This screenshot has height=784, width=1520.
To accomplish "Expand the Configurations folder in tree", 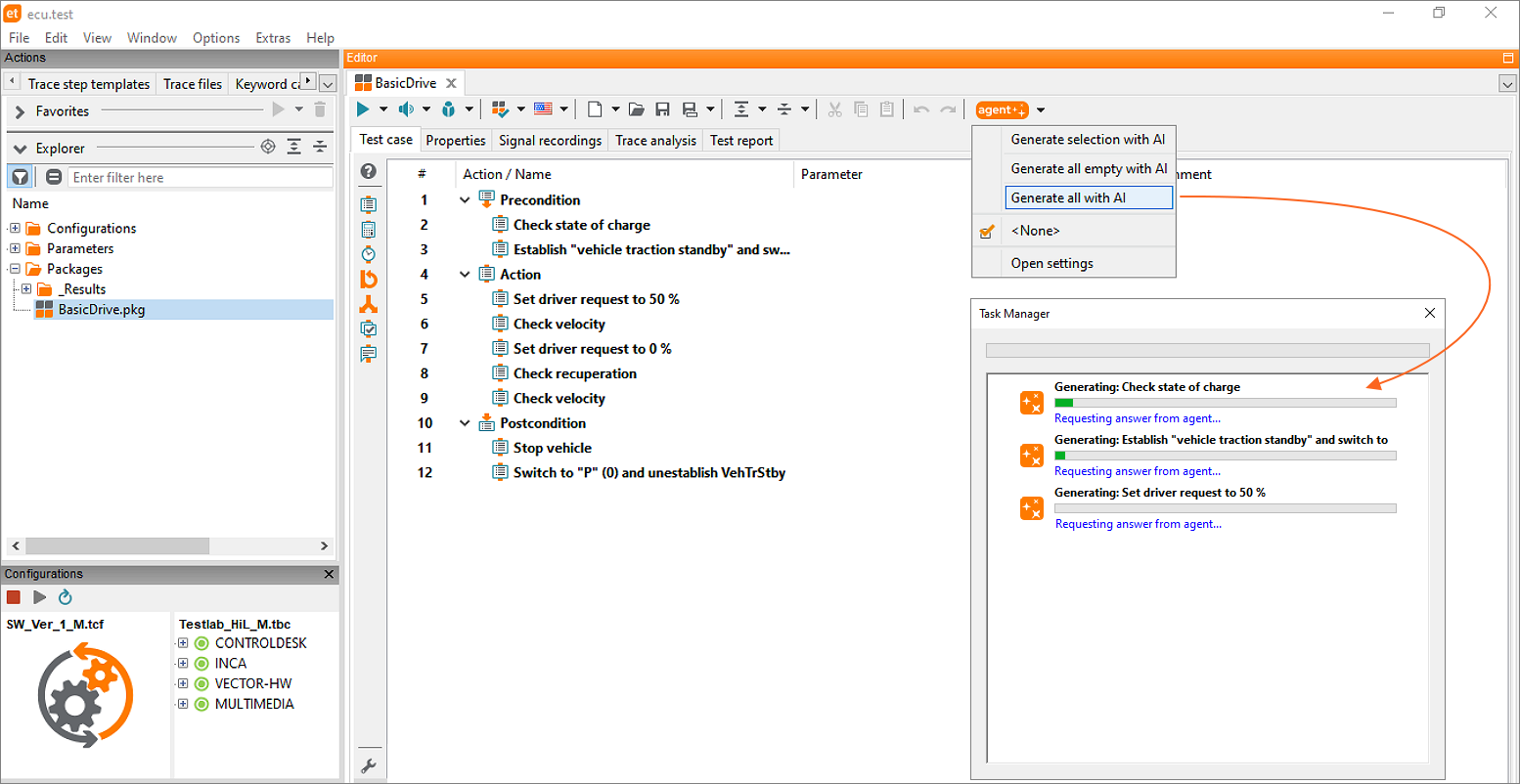I will click(x=15, y=229).
